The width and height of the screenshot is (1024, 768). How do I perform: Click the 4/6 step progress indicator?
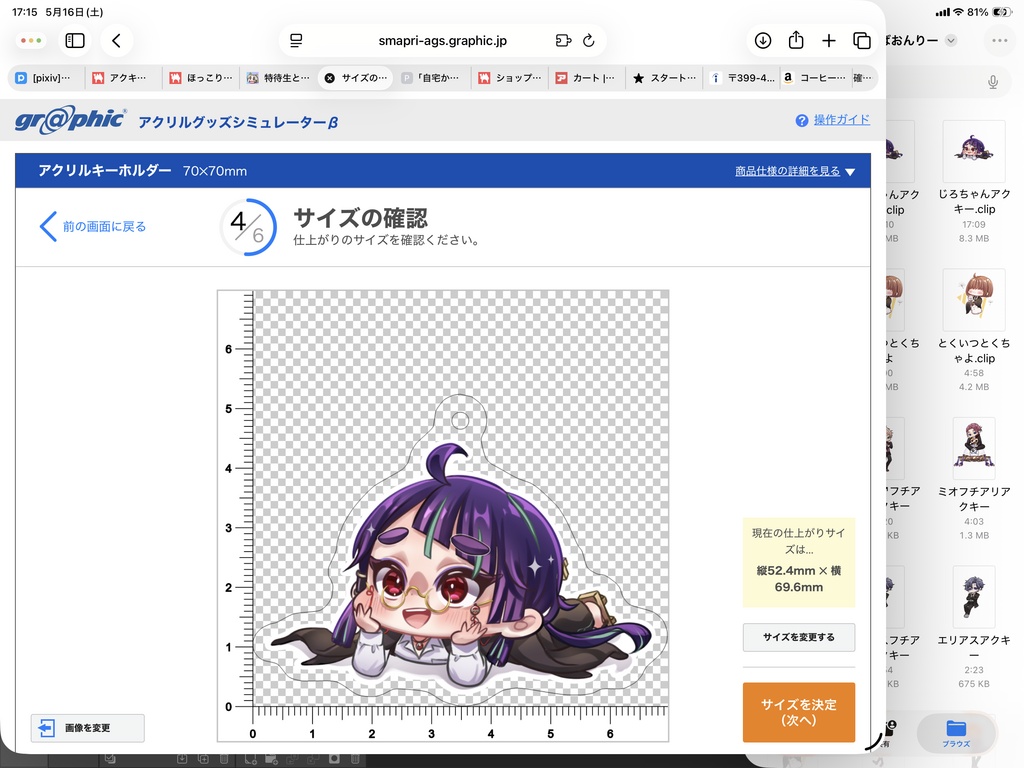(x=248, y=227)
